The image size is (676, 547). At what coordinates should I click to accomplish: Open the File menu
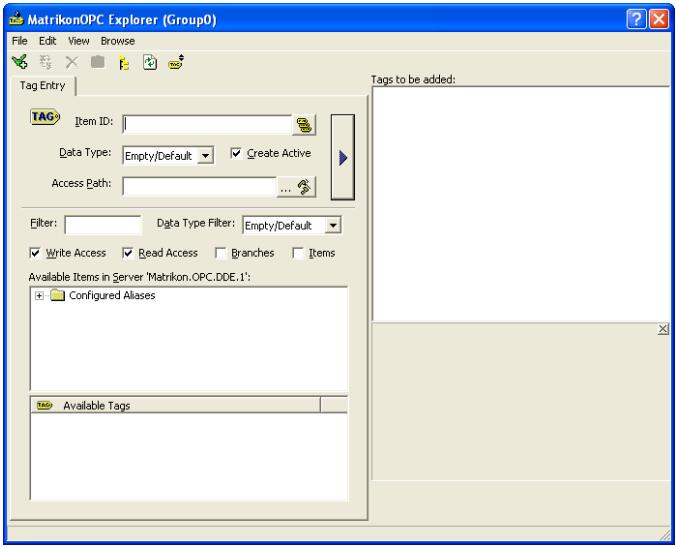(19, 41)
